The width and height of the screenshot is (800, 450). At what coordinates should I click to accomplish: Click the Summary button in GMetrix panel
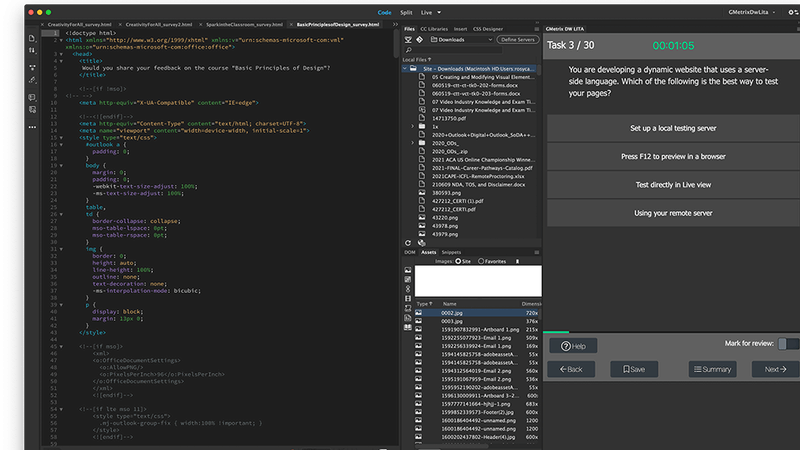pyautogui.click(x=712, y=369)
